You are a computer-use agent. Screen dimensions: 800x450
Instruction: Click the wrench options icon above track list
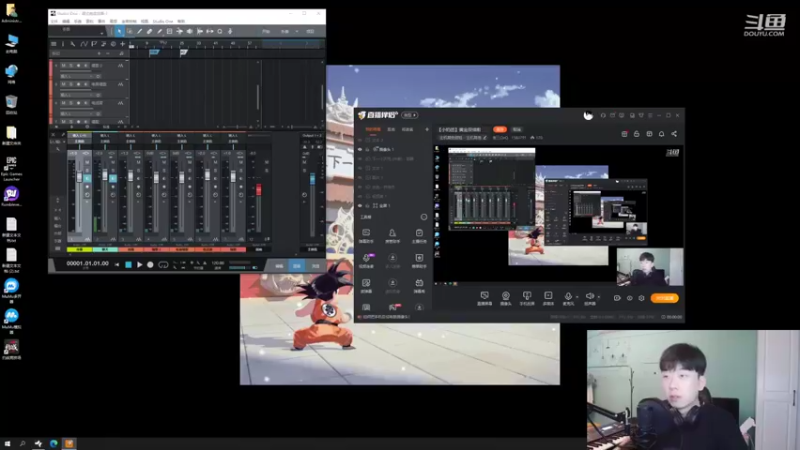click(x=73, y=44)
